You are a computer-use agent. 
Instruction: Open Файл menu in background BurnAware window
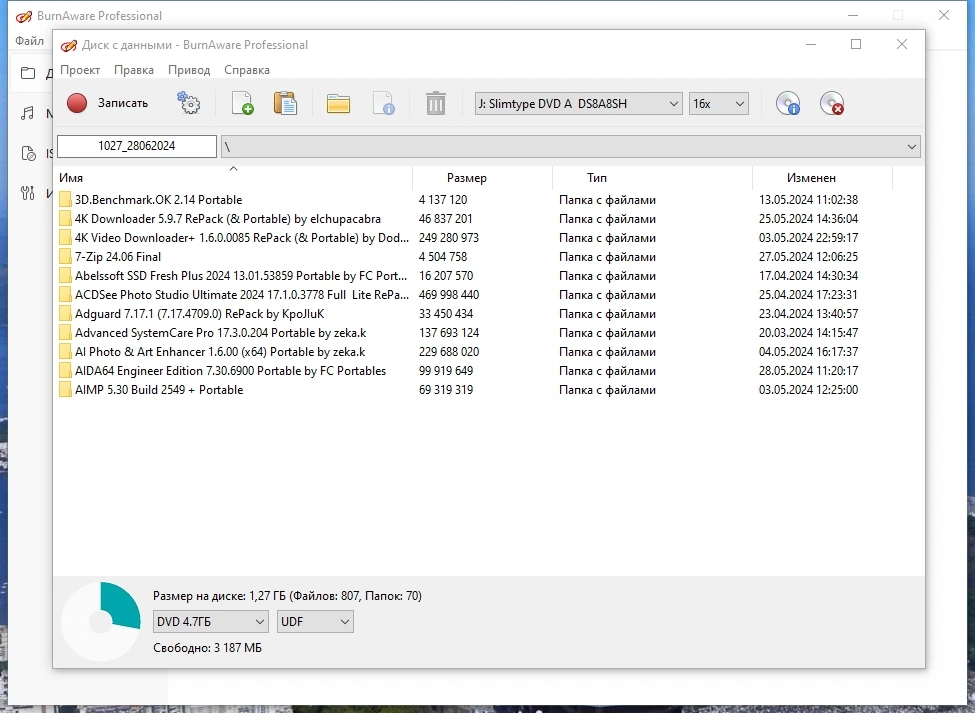coord(29,41)
